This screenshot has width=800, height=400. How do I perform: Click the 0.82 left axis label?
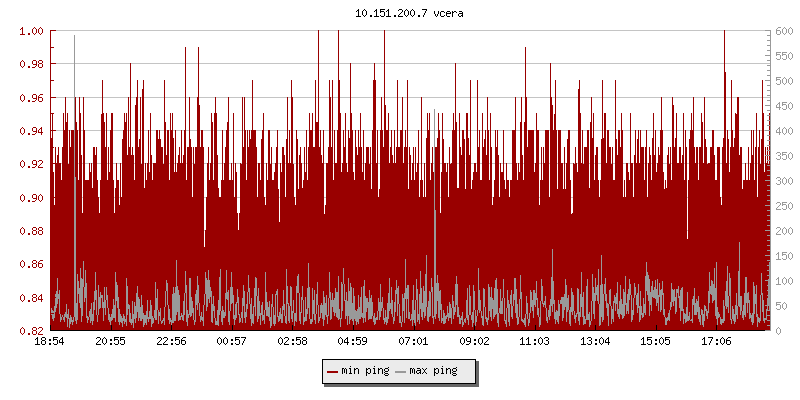click(31, 331)
